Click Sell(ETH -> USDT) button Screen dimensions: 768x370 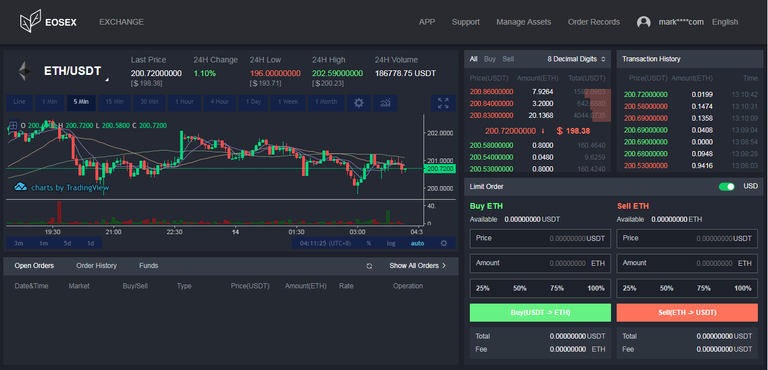tap(687, 313)
